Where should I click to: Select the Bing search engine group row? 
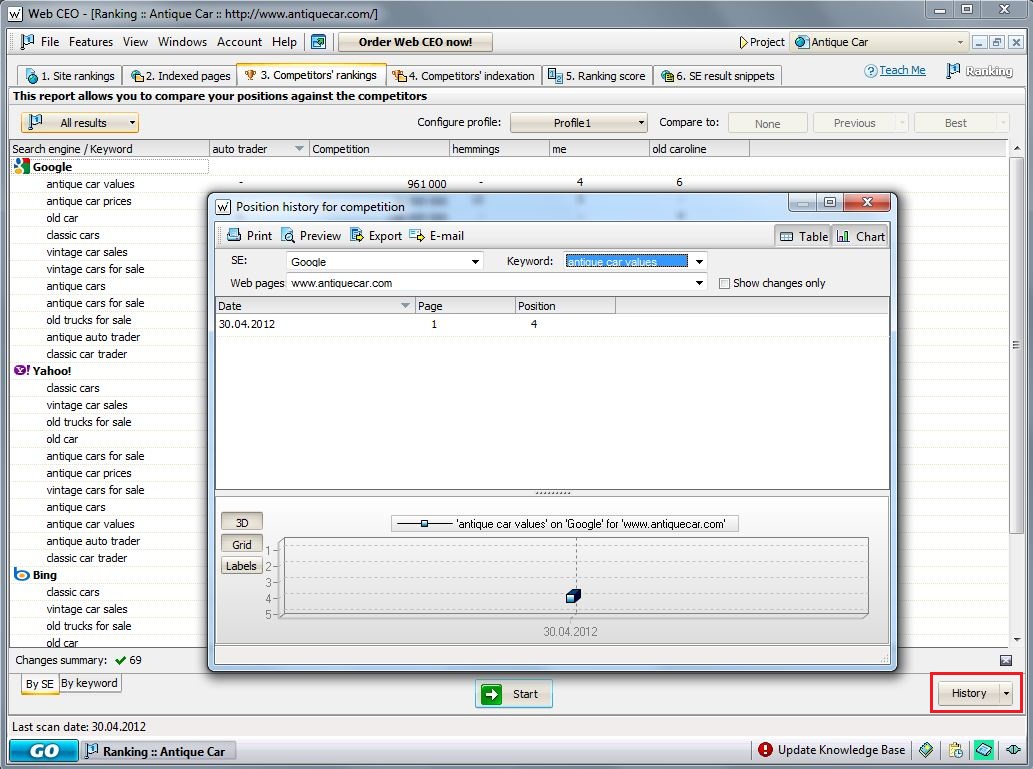pos(109,575)
